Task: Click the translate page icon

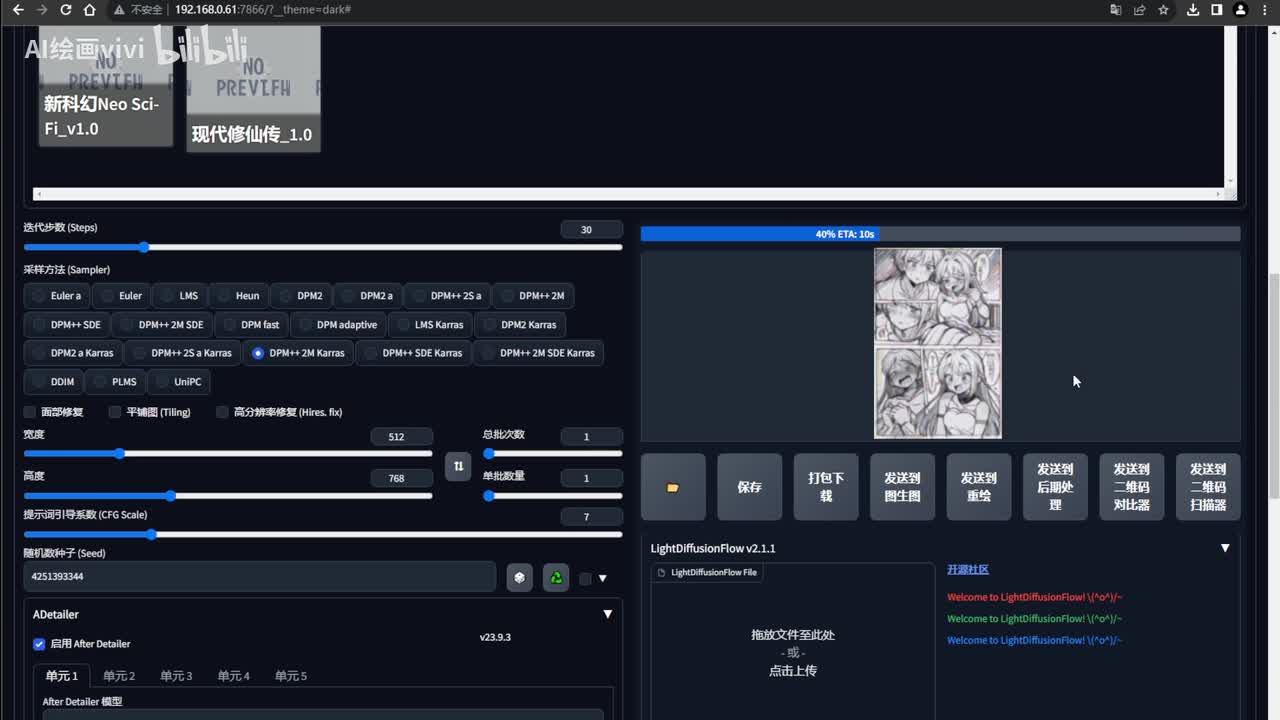Action: 1115,10
